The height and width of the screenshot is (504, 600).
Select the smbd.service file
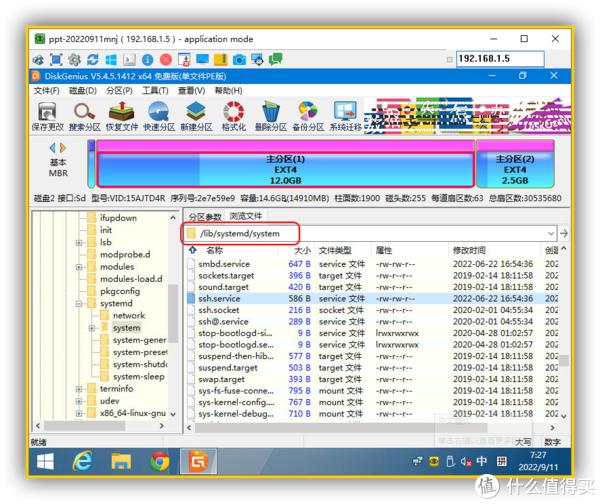[x=224, y=264]
